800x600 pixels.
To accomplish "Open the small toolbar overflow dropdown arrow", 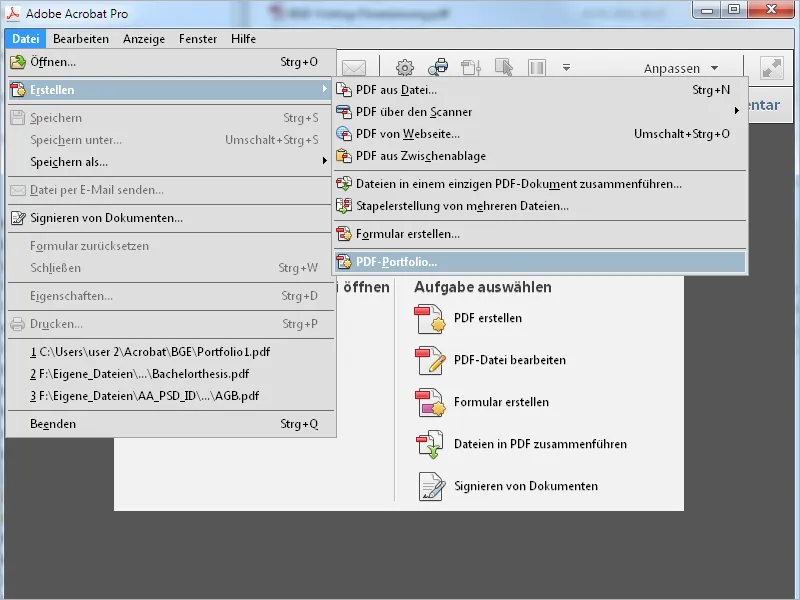I will 566,67.
